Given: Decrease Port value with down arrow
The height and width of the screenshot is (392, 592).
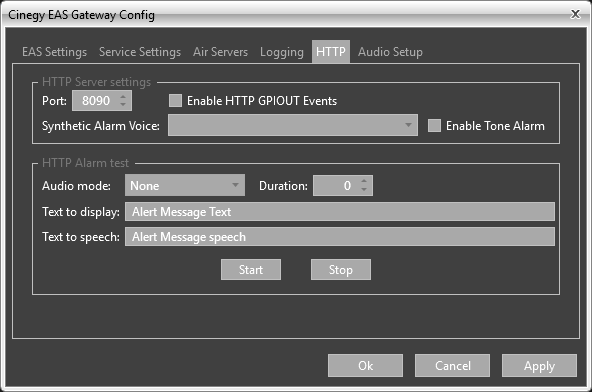Looking at the screenshot, I should pyautogui.click(x=123, y=105).
